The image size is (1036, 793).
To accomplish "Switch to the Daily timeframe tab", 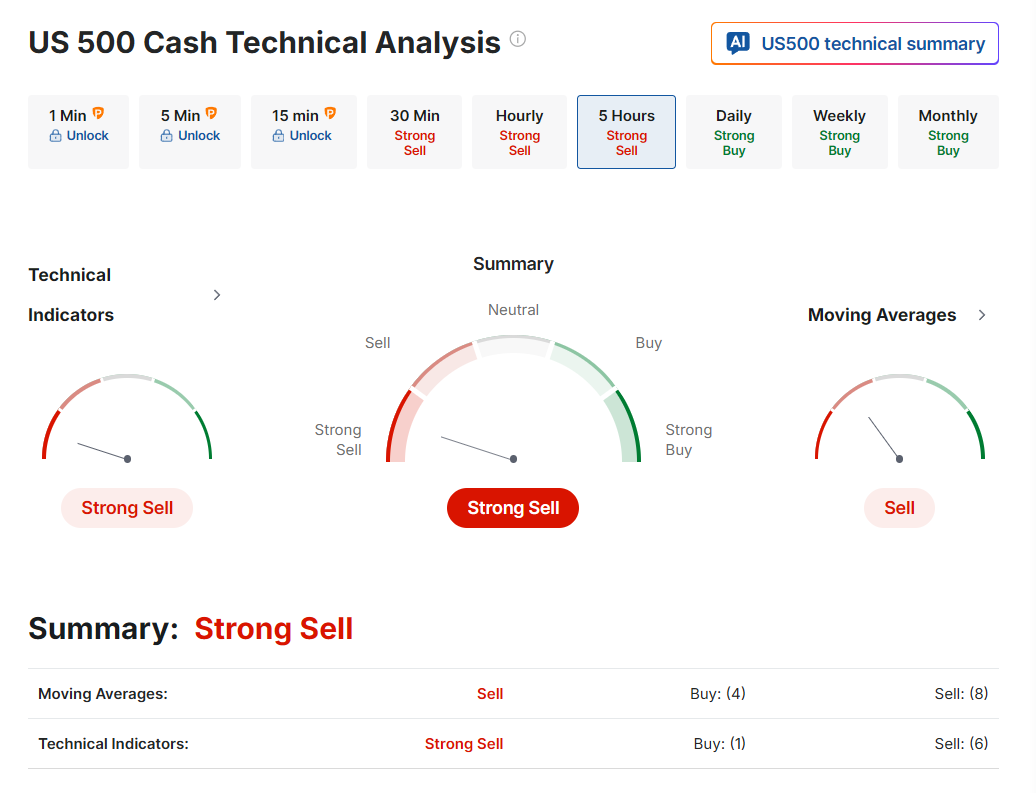I will point(733,132).
